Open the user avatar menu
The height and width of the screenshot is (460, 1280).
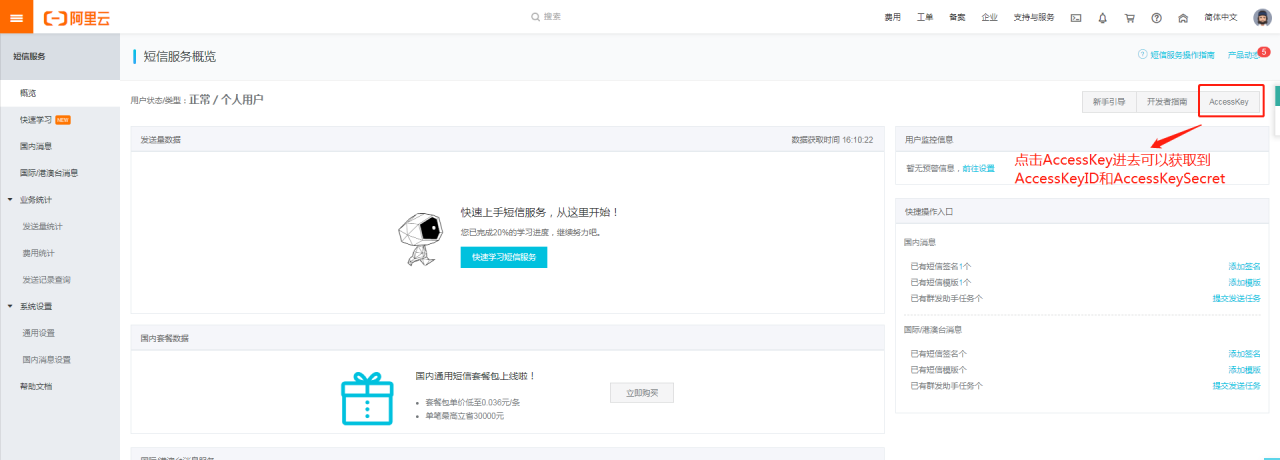pyautogui.click(x=1262, y=17)
